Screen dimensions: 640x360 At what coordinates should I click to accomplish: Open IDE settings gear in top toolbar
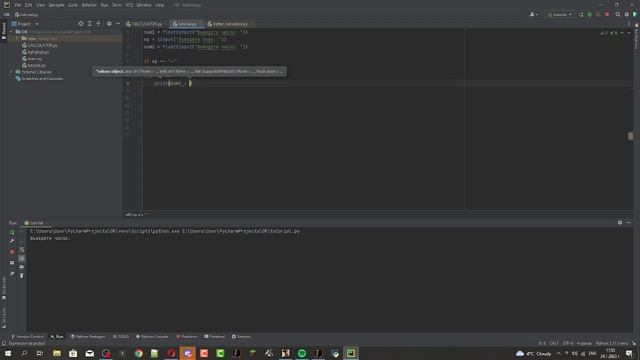point(627,15)
